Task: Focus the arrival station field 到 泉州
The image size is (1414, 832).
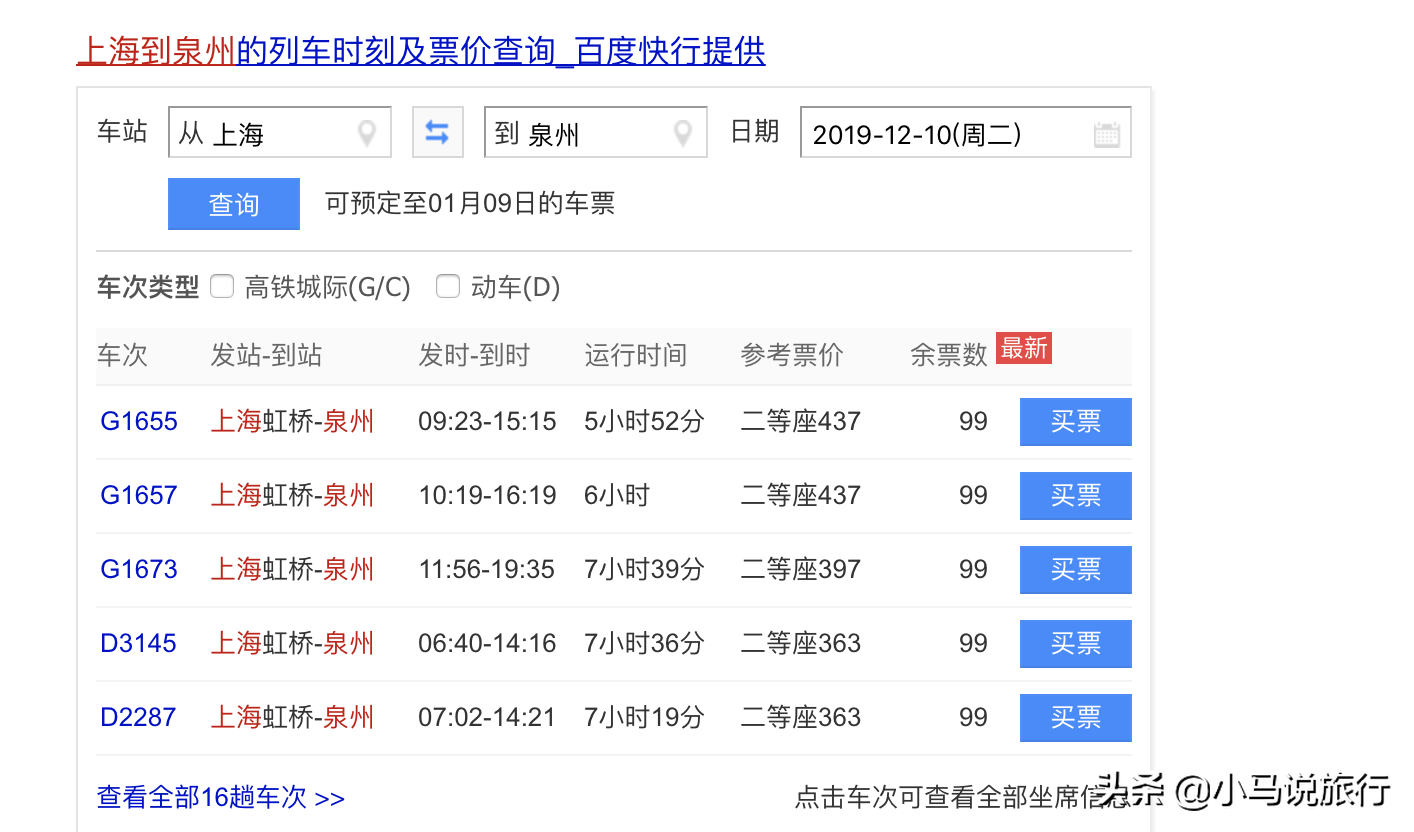Action: (596, 133)
